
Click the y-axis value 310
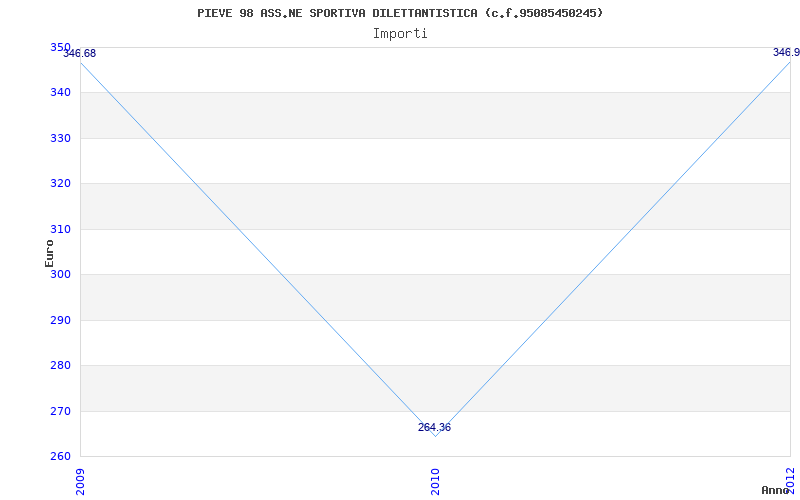(60, 229)
